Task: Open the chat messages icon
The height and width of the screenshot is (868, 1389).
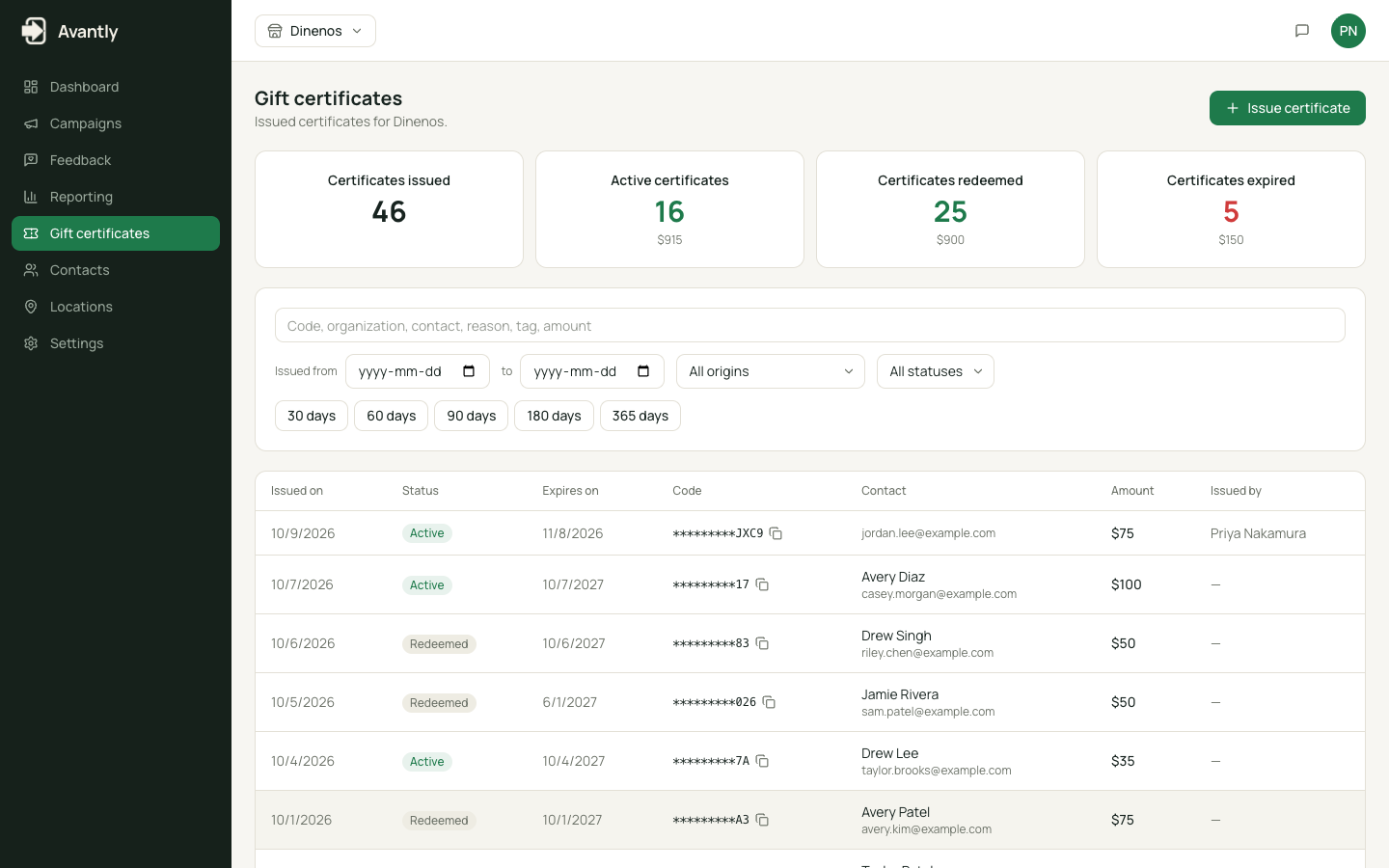Action: tap(1302, 31)
